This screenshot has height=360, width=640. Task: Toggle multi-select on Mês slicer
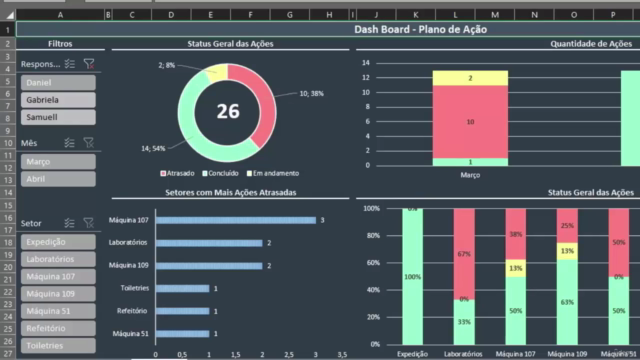click(70, 143)
